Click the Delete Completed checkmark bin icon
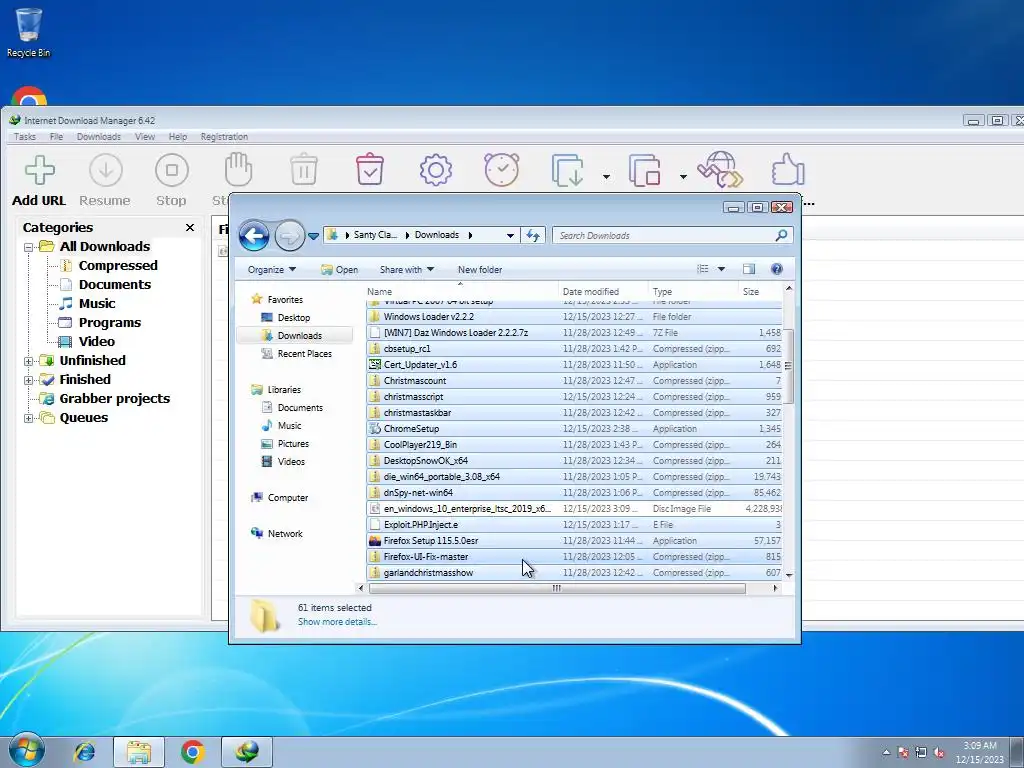The height and width of the screenshot is (768, 1024). click(370, 170)
